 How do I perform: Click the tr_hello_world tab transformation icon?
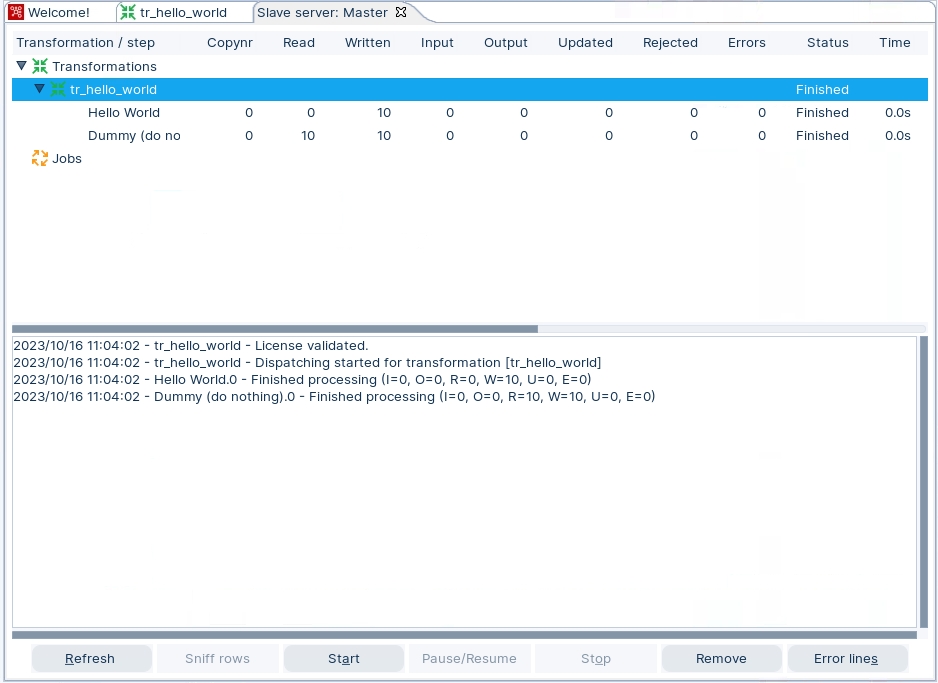tap(127, 13)
